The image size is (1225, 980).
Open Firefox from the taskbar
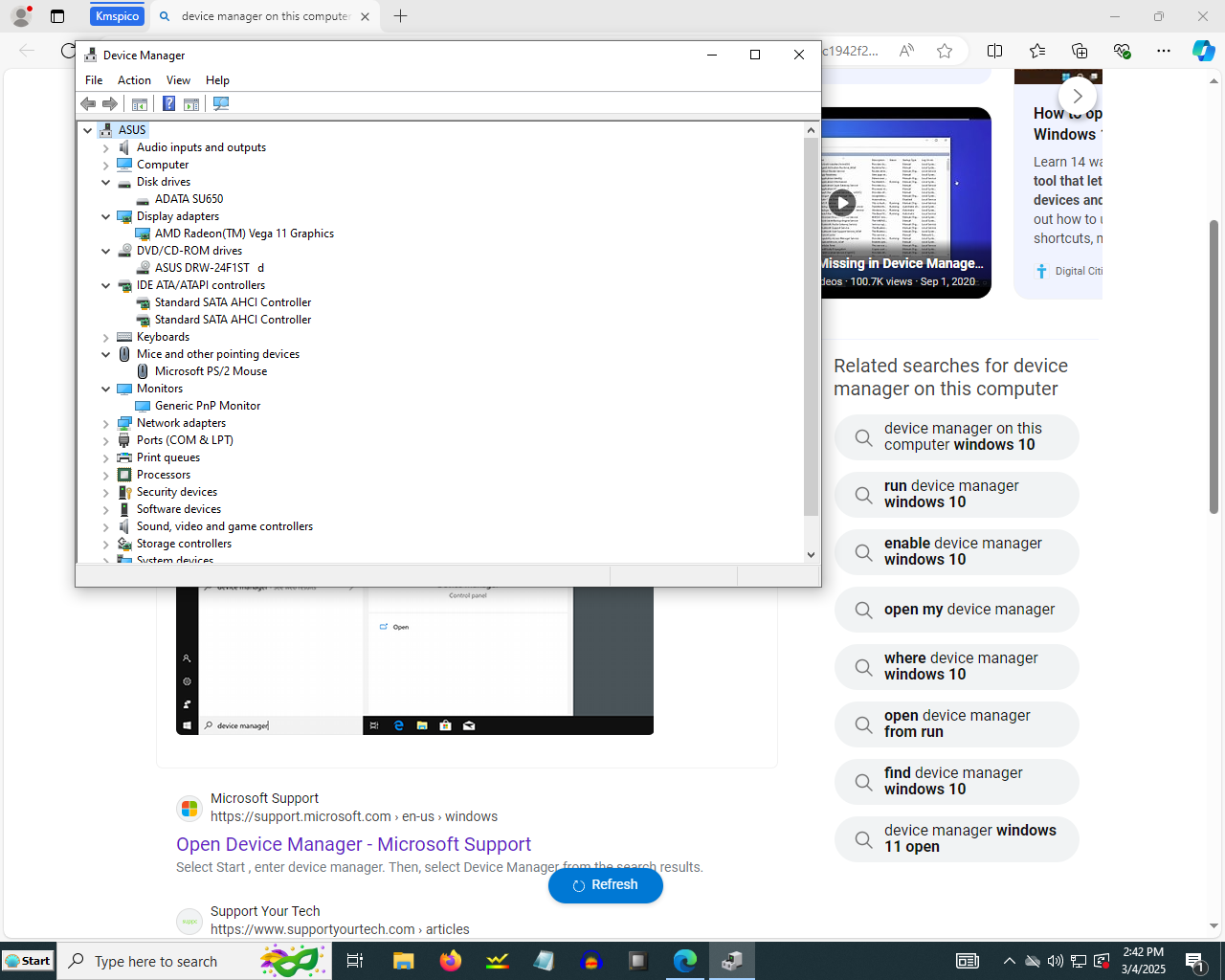[450, 961]
